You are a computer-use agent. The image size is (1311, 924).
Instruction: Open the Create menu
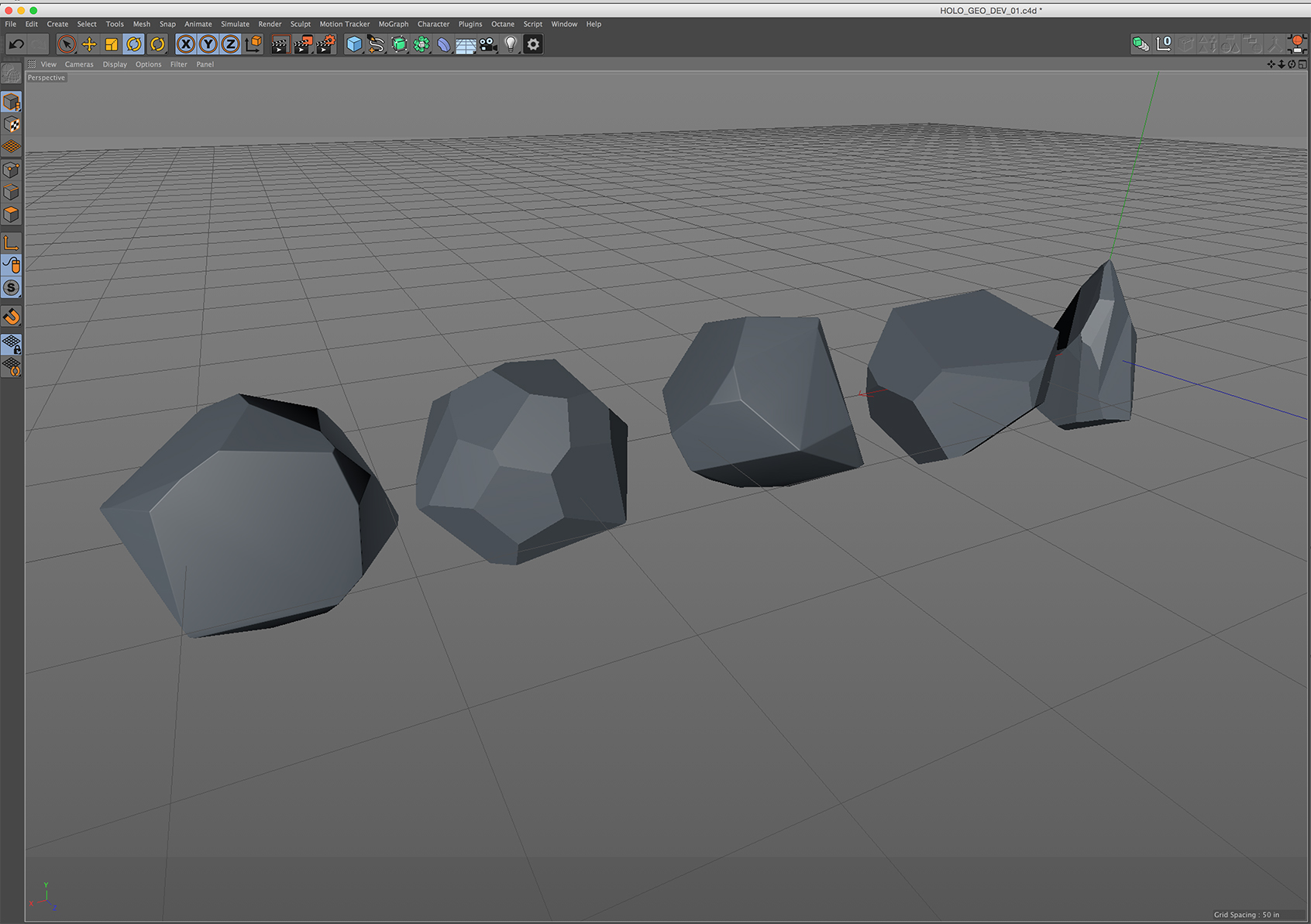[57, 24]
